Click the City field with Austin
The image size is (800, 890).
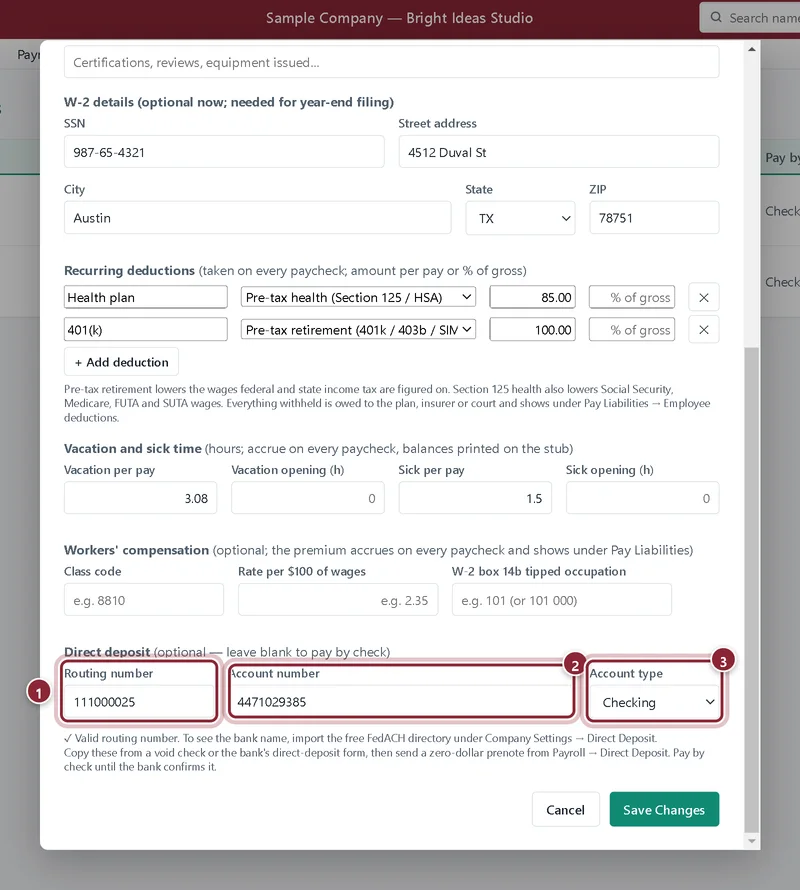[258, 217]
